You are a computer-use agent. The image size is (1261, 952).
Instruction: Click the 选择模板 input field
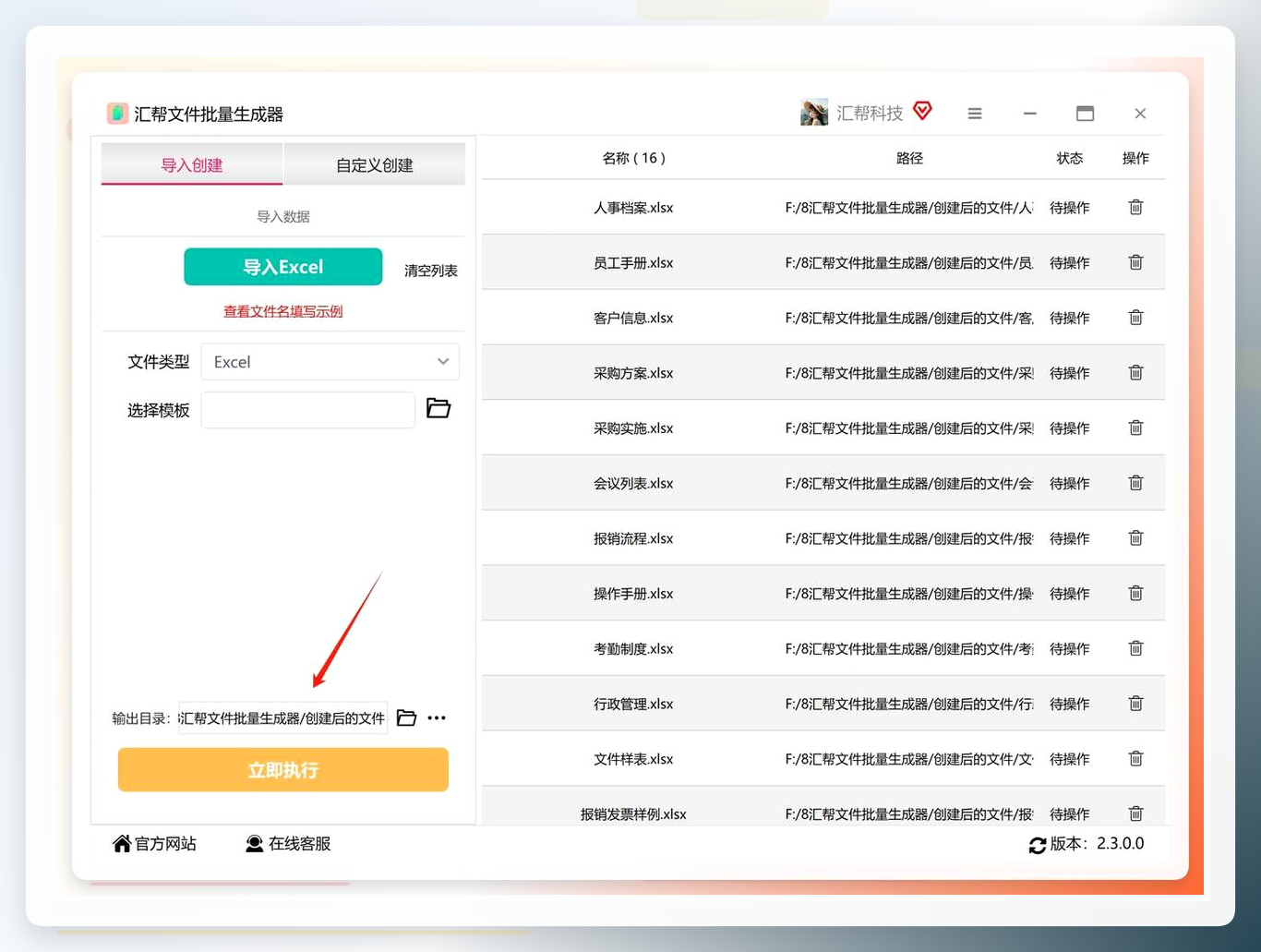[x=308, y=410]
